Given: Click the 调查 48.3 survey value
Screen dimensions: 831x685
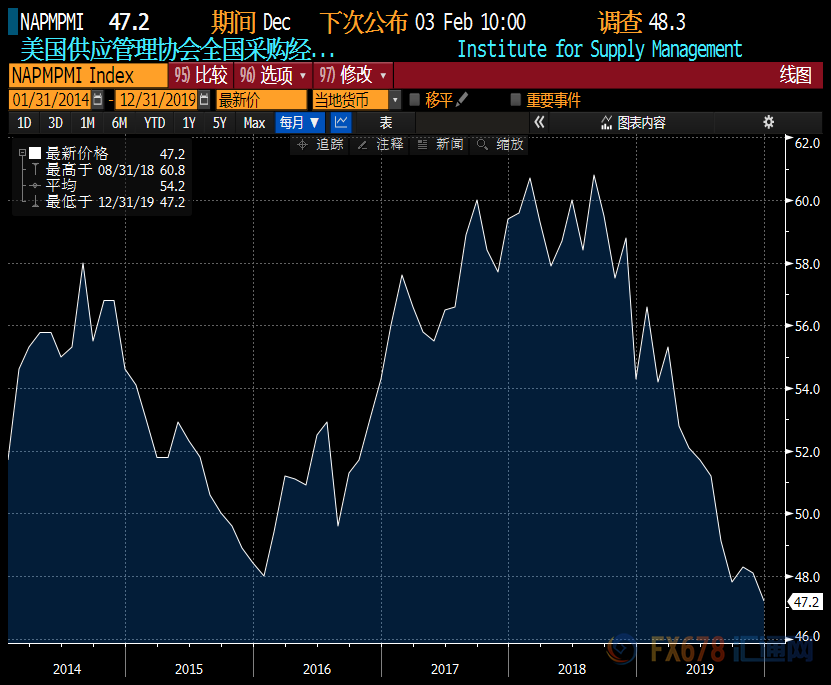Looking at the screenshot, I should [641, 22].
